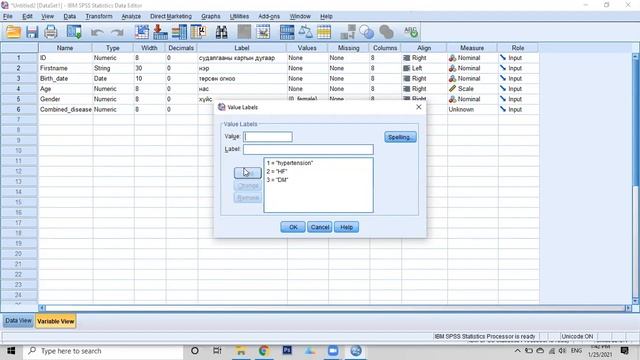This screenshot has width=640, height=360.
Task: Select the Variable View tab
Action: 56,321
